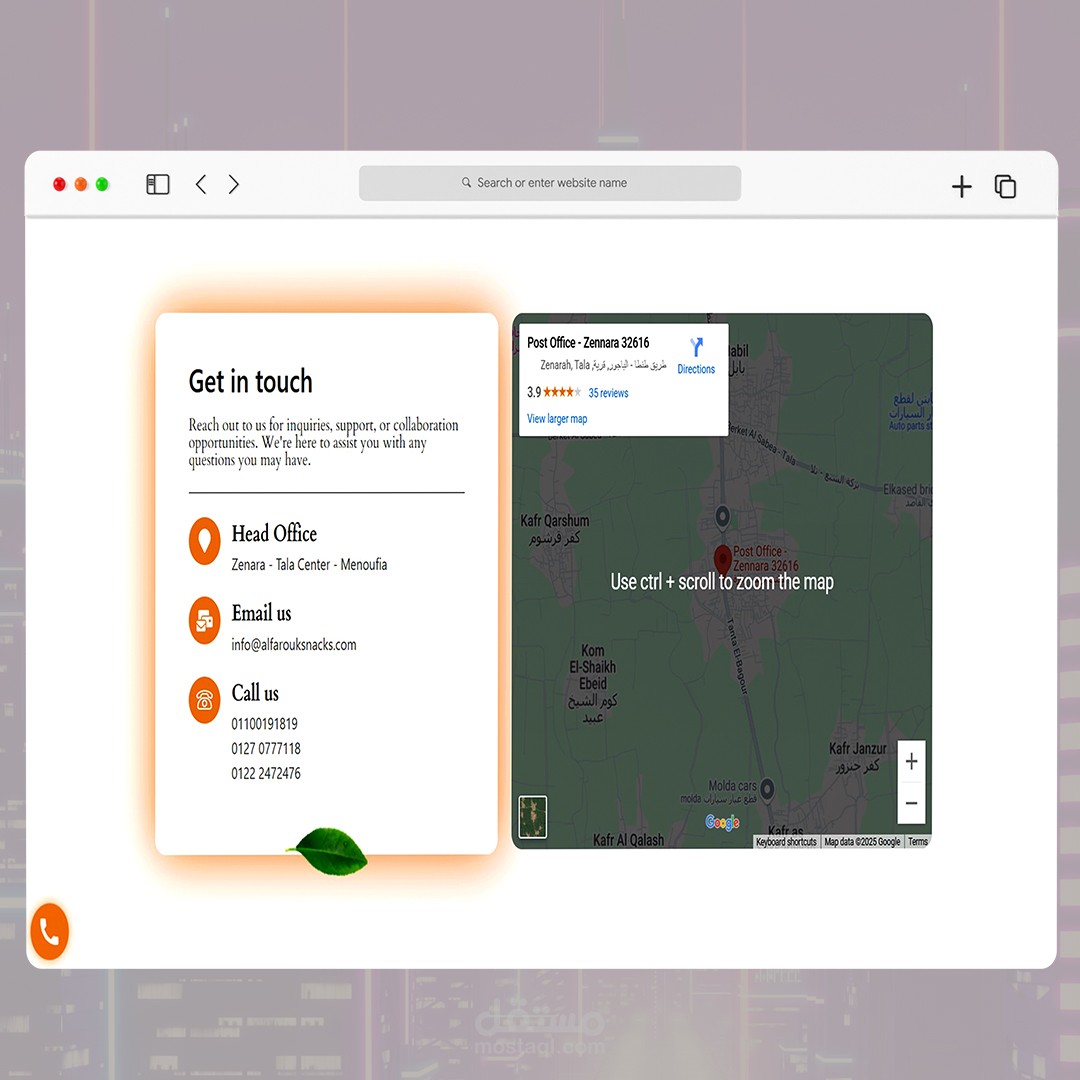Image resolution: width=1080 pixels, height=1080 pixels.
Task: Click the orange minimize dot
Action: (81, 184)
